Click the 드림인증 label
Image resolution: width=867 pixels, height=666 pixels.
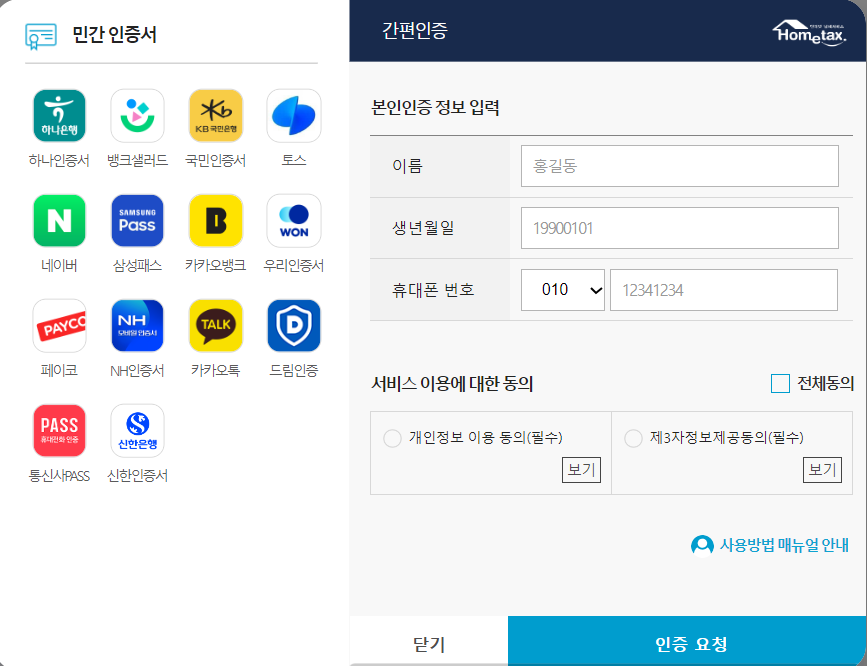[294, 370]
